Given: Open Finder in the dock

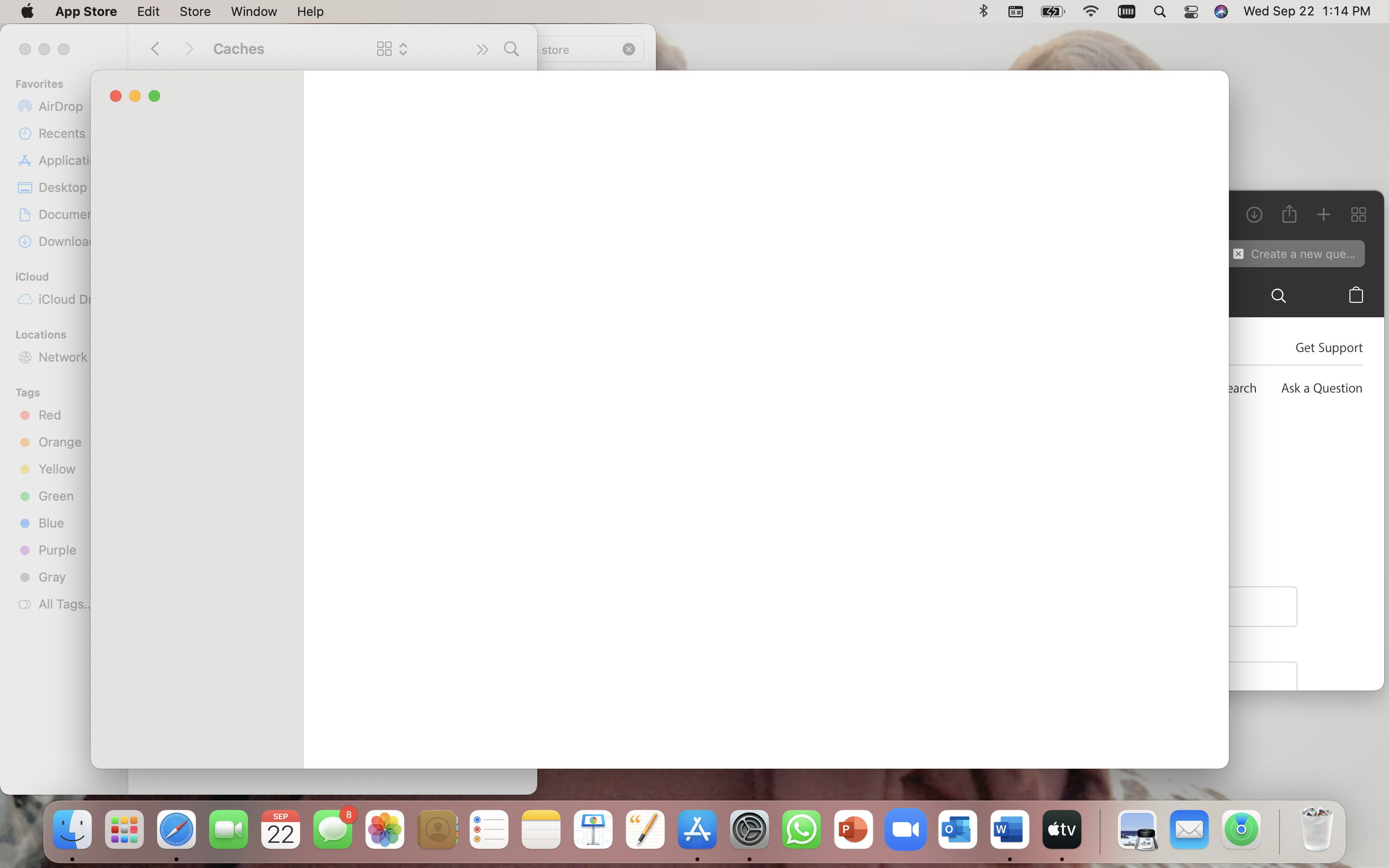Looking at the screenshot, I should pos(71,830).
